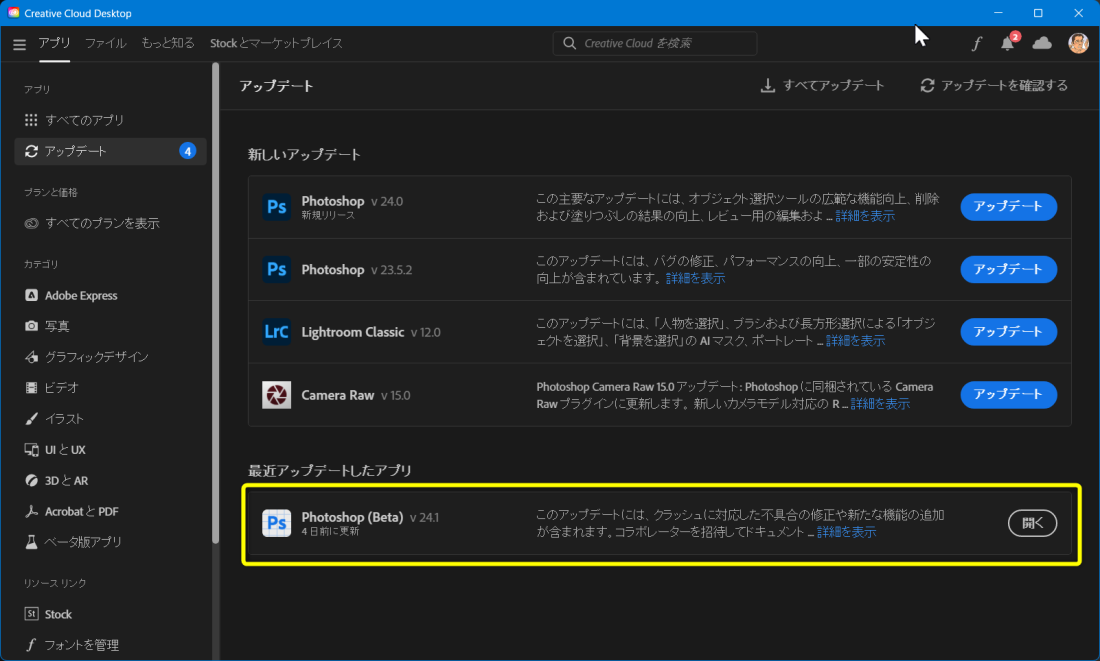Click the sidebar vertical scrollbar
This screenshot has height=661, width=1100.
coord(215,302)
